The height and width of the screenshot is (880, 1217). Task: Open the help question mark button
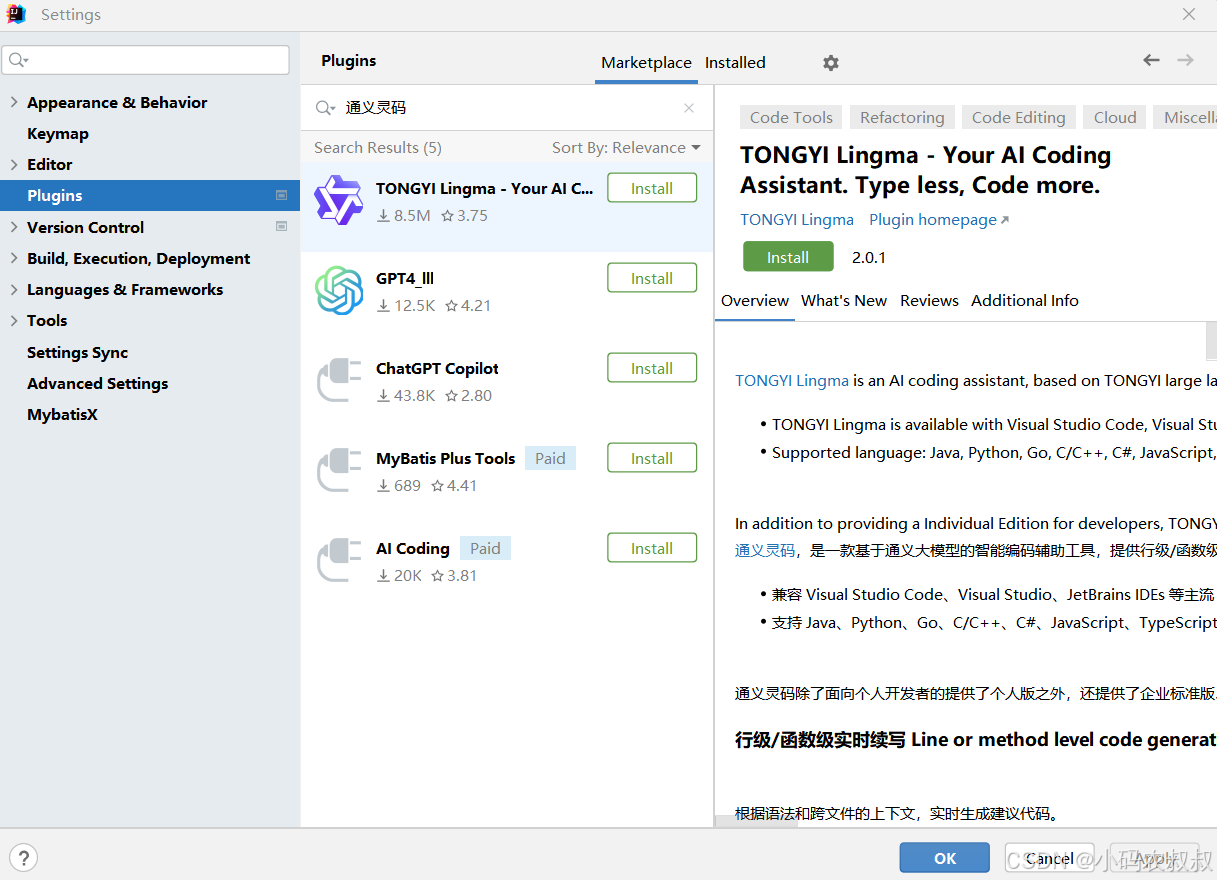tap(23, 857)
